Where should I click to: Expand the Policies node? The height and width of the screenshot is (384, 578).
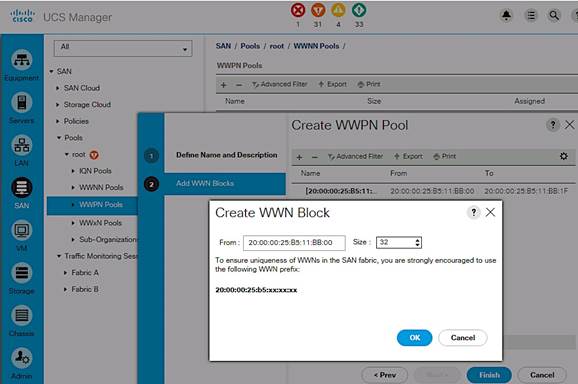tap(58, 121)
